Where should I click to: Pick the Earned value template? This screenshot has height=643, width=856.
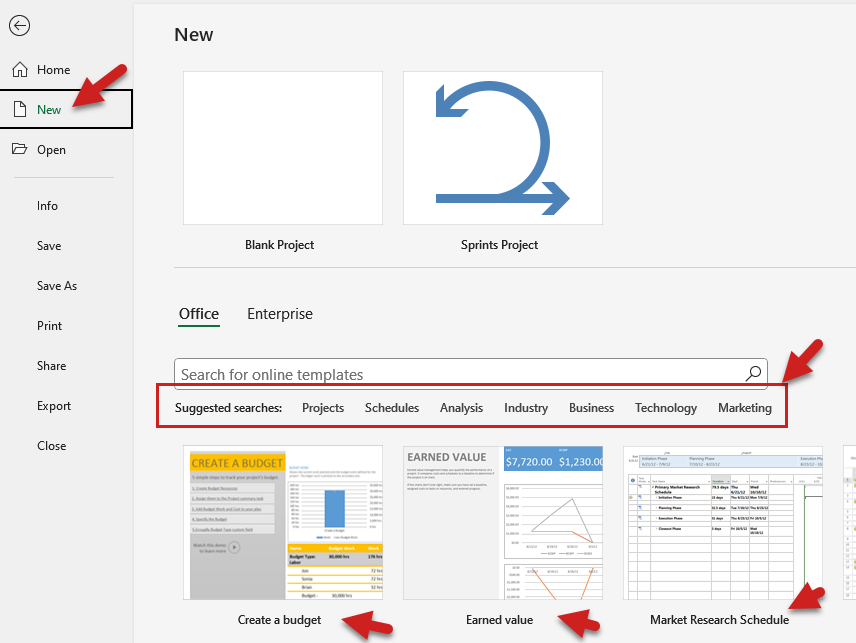(x=502, y=522)
